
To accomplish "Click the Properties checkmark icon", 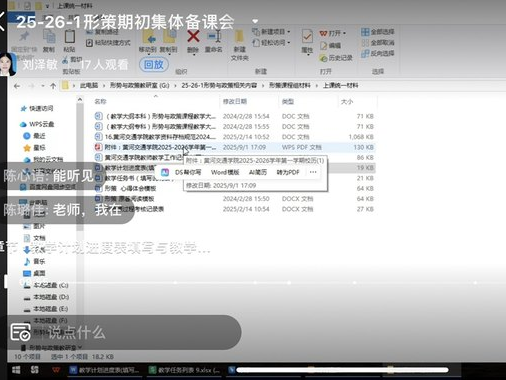I will pyautogui.click(x=307, y=36).
